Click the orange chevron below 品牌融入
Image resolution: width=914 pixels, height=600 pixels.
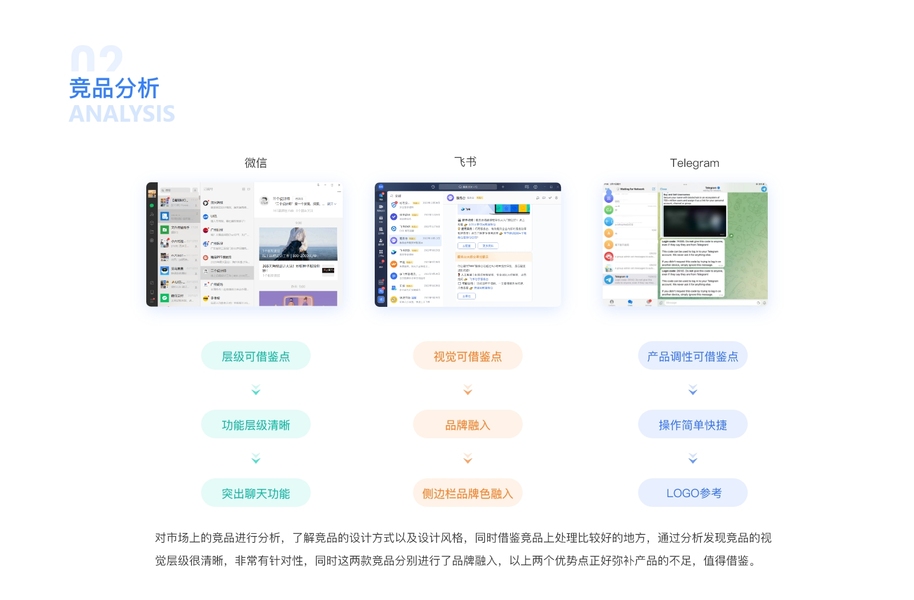point(467,459)
